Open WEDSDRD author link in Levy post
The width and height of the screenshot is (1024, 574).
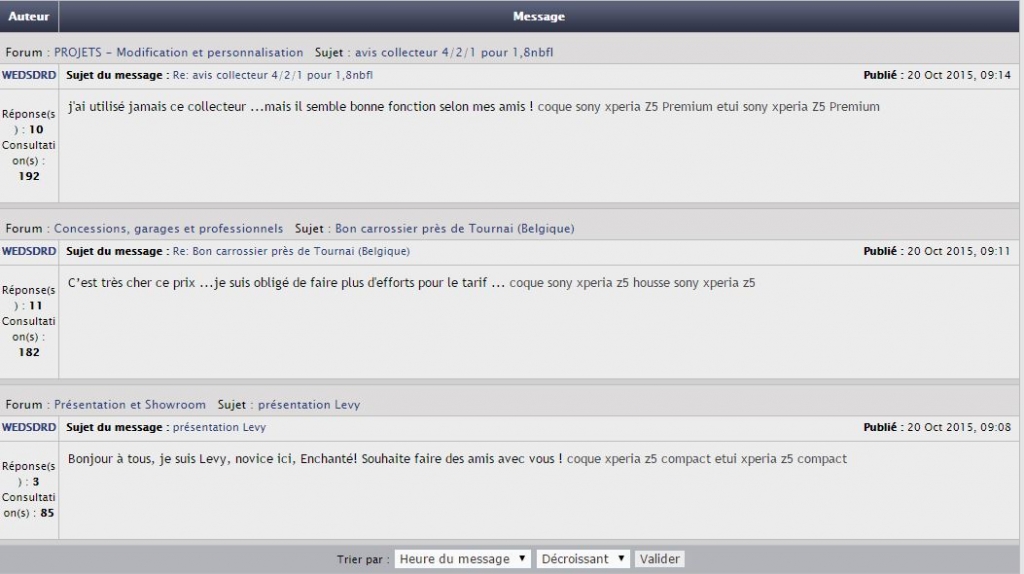[29, 428]
